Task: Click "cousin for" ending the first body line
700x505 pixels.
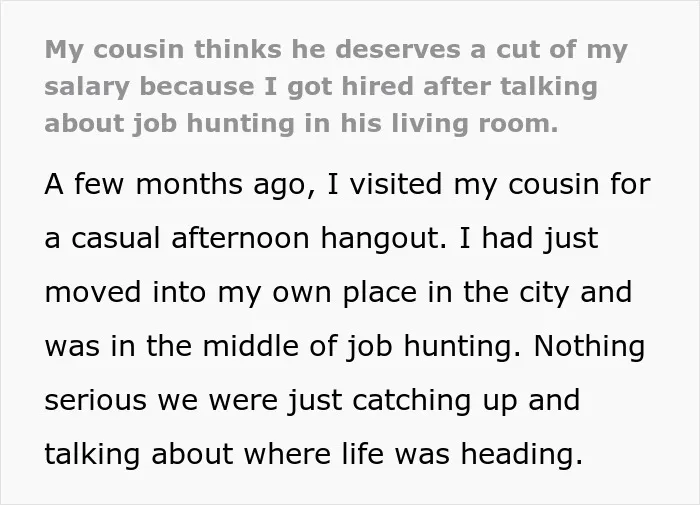Action: point(579,184)
